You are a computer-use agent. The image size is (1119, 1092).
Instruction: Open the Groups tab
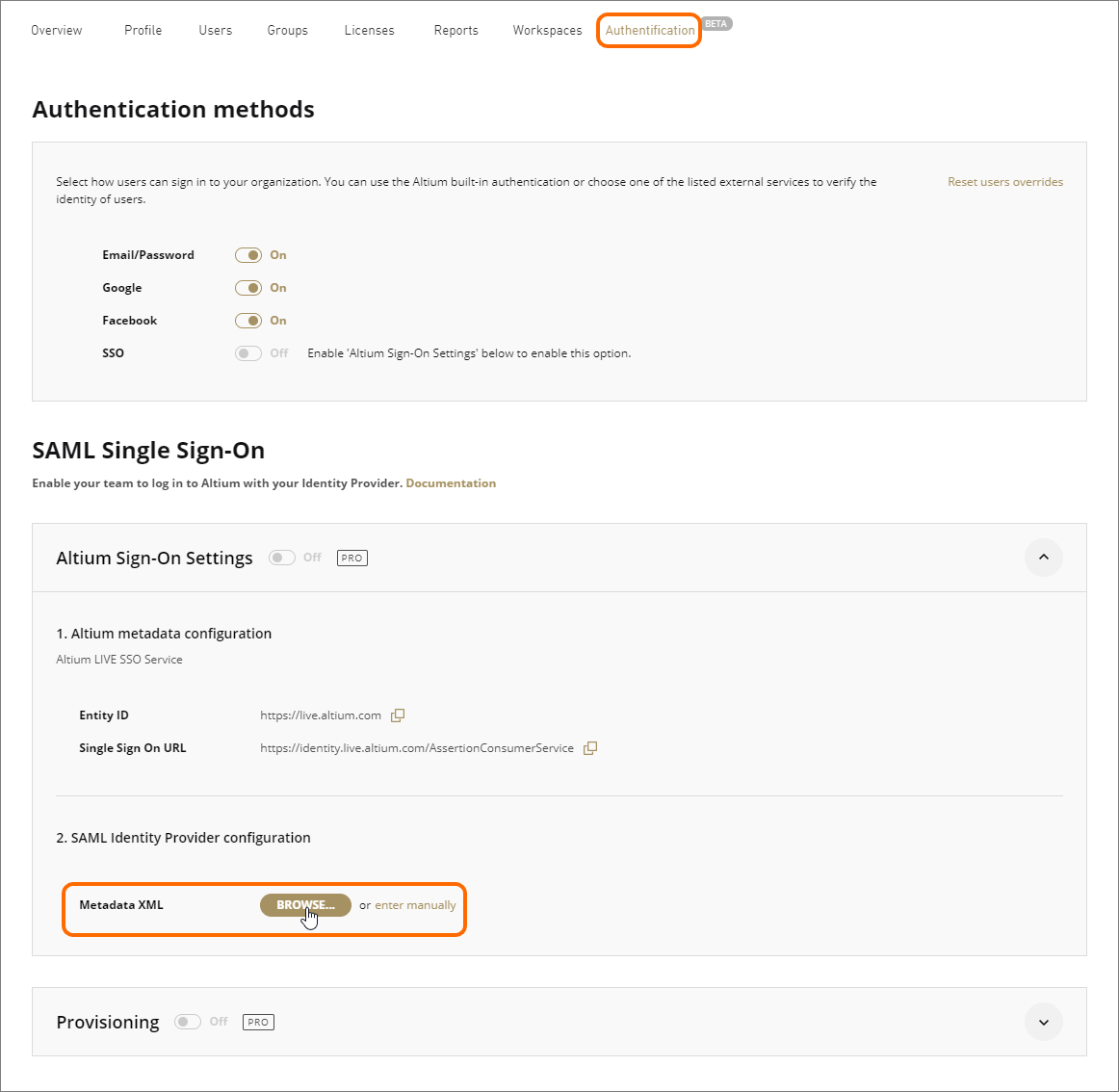click(x=287, y=31)
